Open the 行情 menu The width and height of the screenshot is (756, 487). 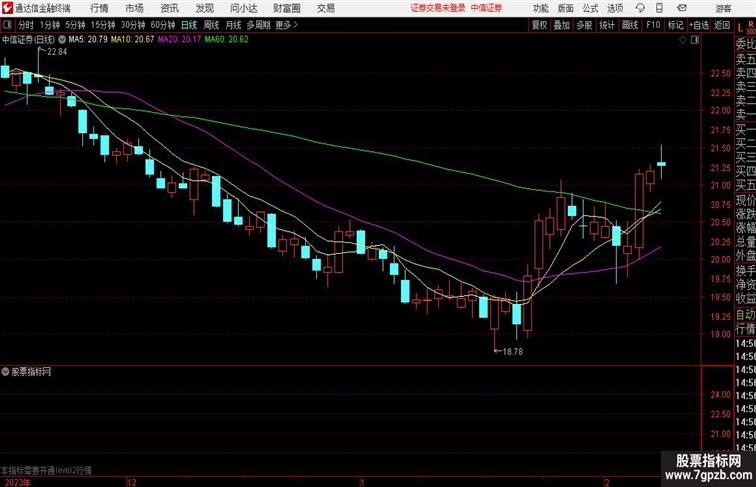point(99,8)
